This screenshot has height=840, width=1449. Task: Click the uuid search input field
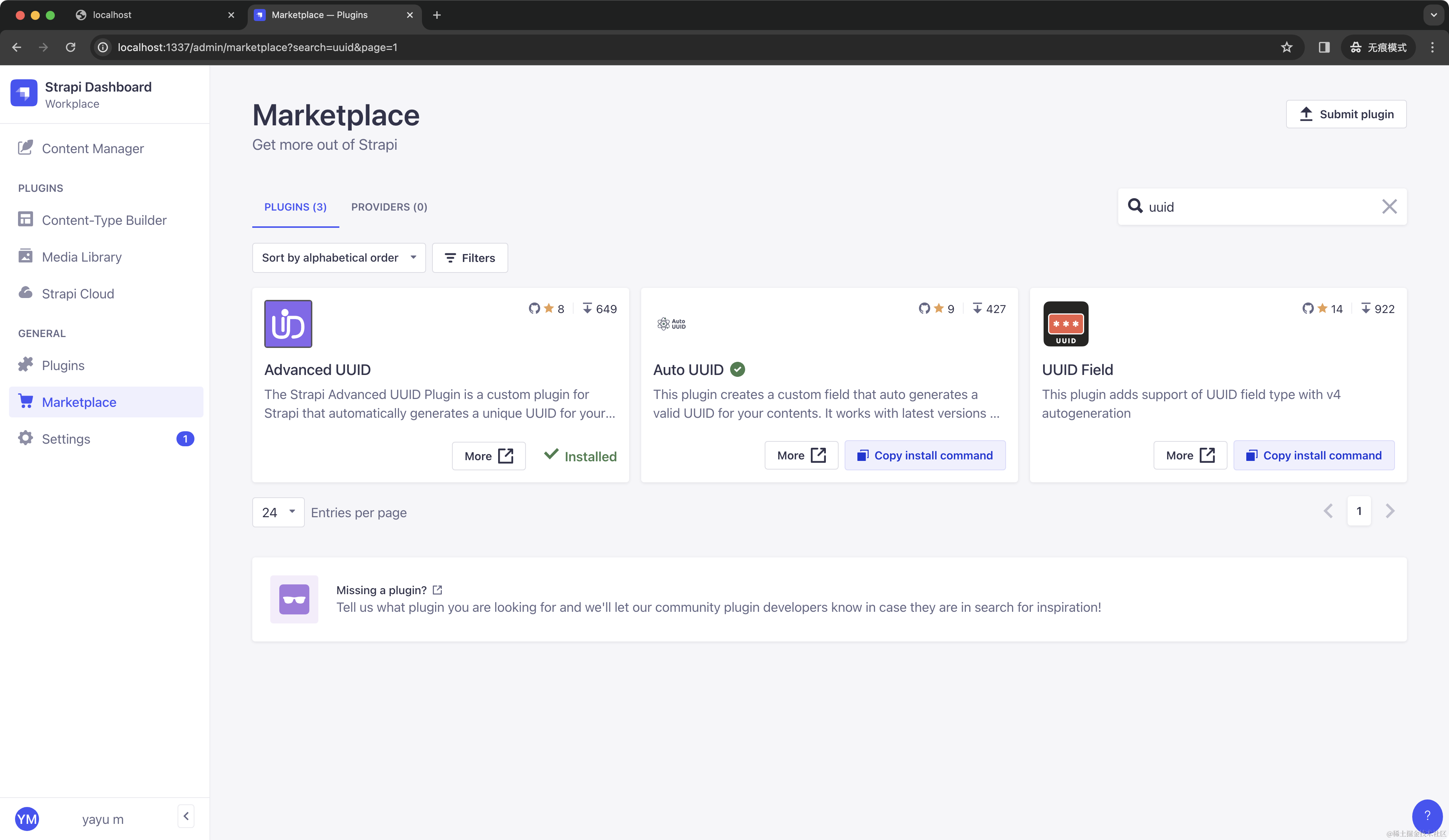[1259, 207]
